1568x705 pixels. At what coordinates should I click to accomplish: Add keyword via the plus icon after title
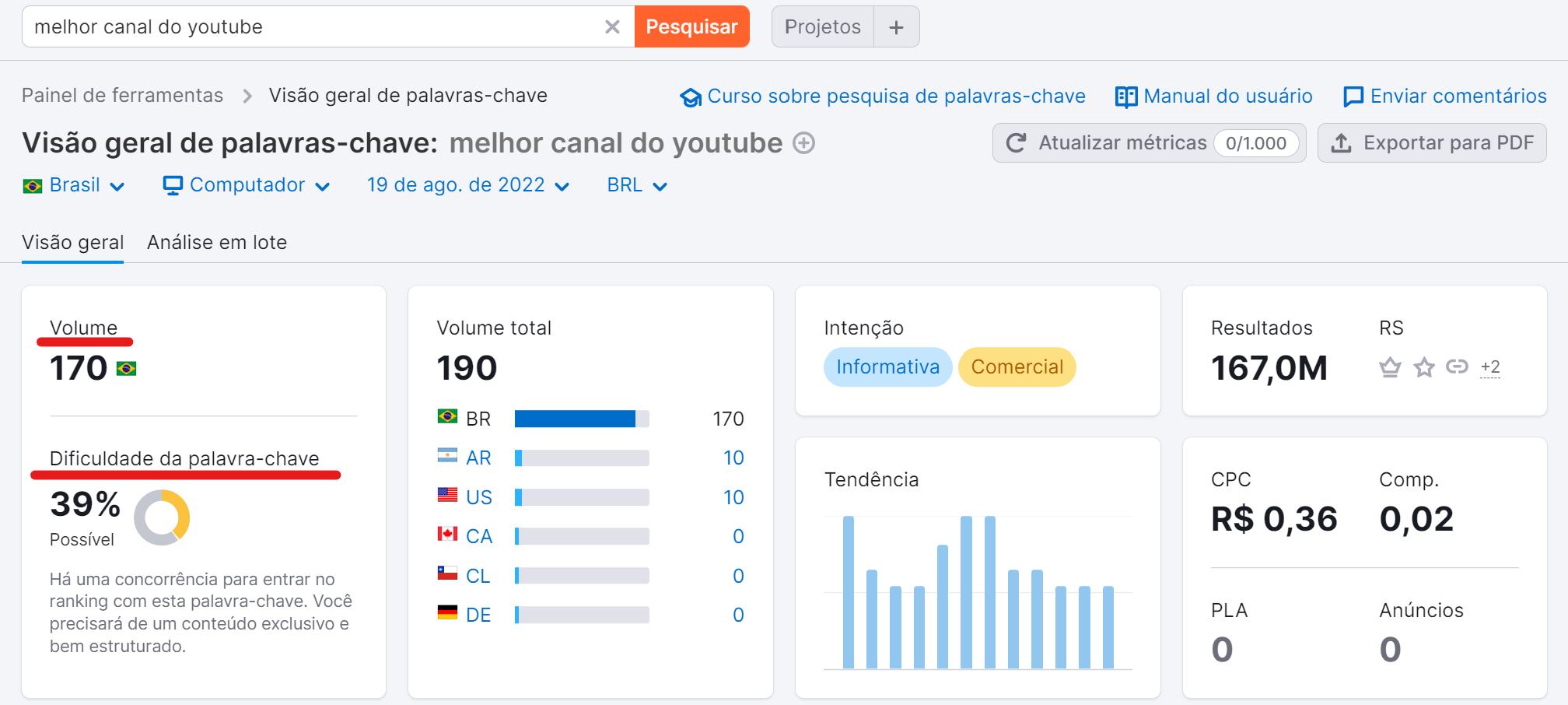tap(804, 142)
